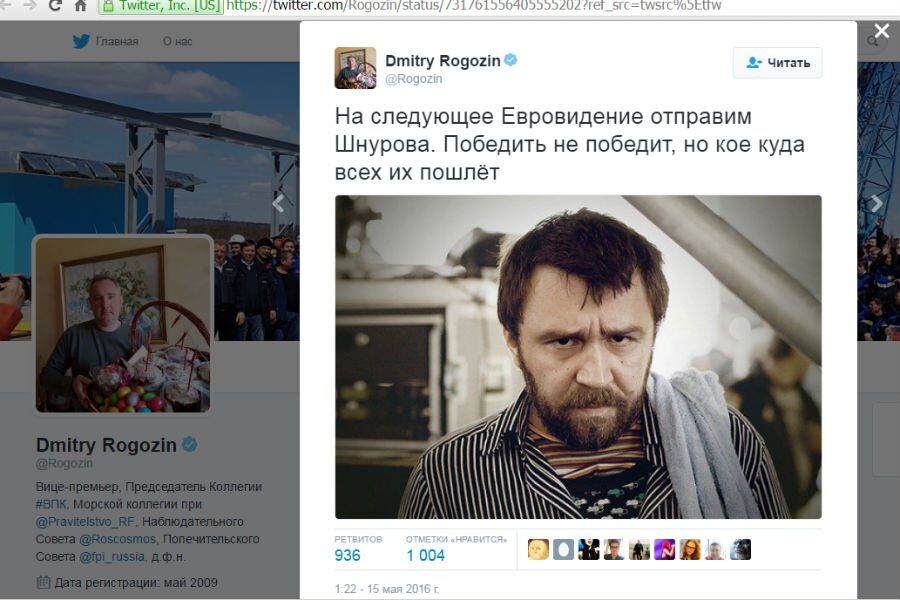Open the @Roscosmos profile link

118,539
